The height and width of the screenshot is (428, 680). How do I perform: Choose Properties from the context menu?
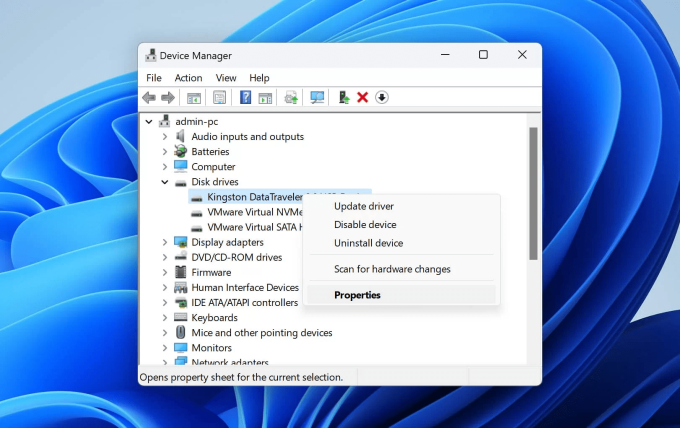coord(357,295)
